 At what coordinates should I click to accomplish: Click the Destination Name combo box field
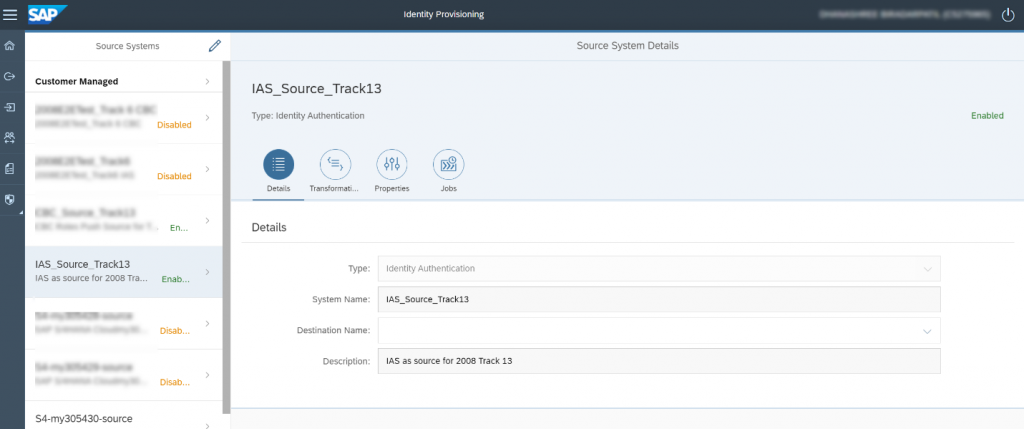coord(659,330)
